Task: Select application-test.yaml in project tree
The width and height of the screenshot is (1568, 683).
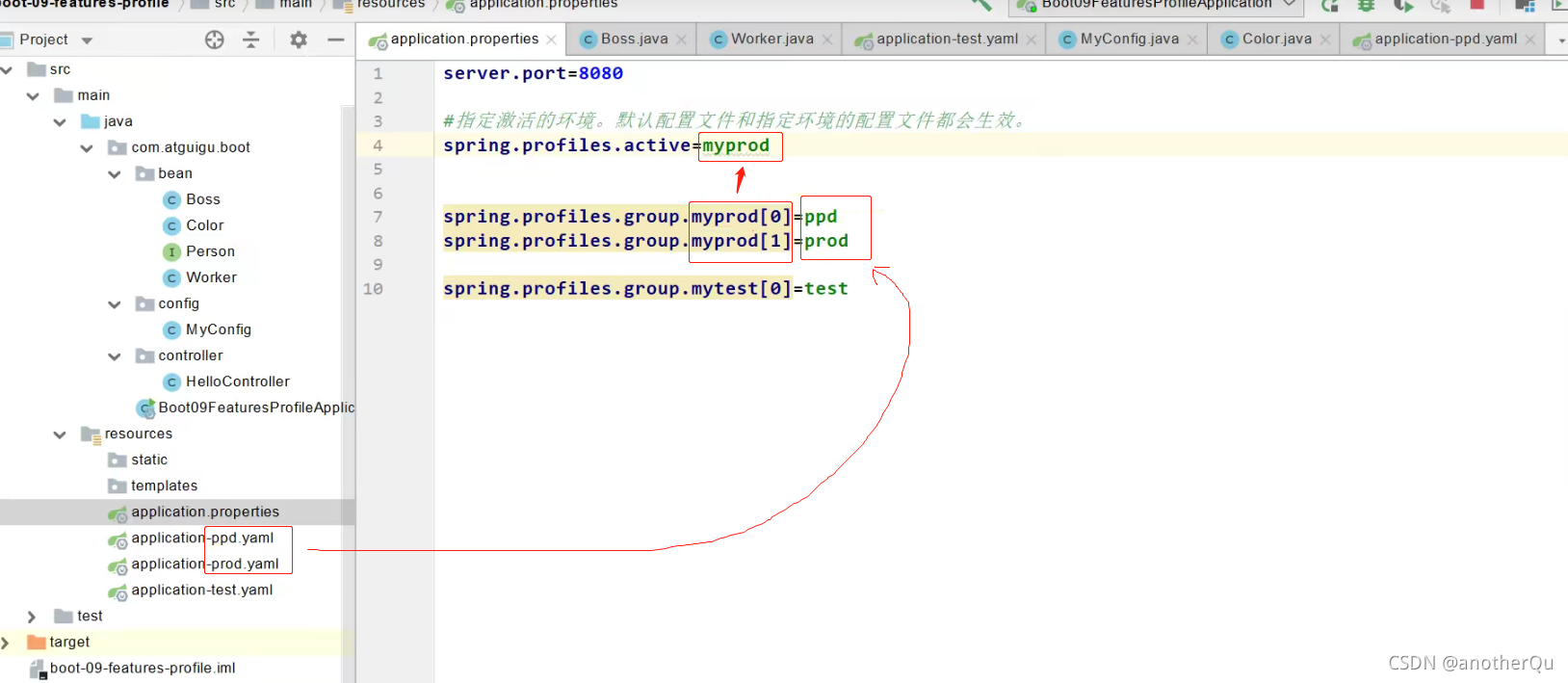Action: (191, 590)
